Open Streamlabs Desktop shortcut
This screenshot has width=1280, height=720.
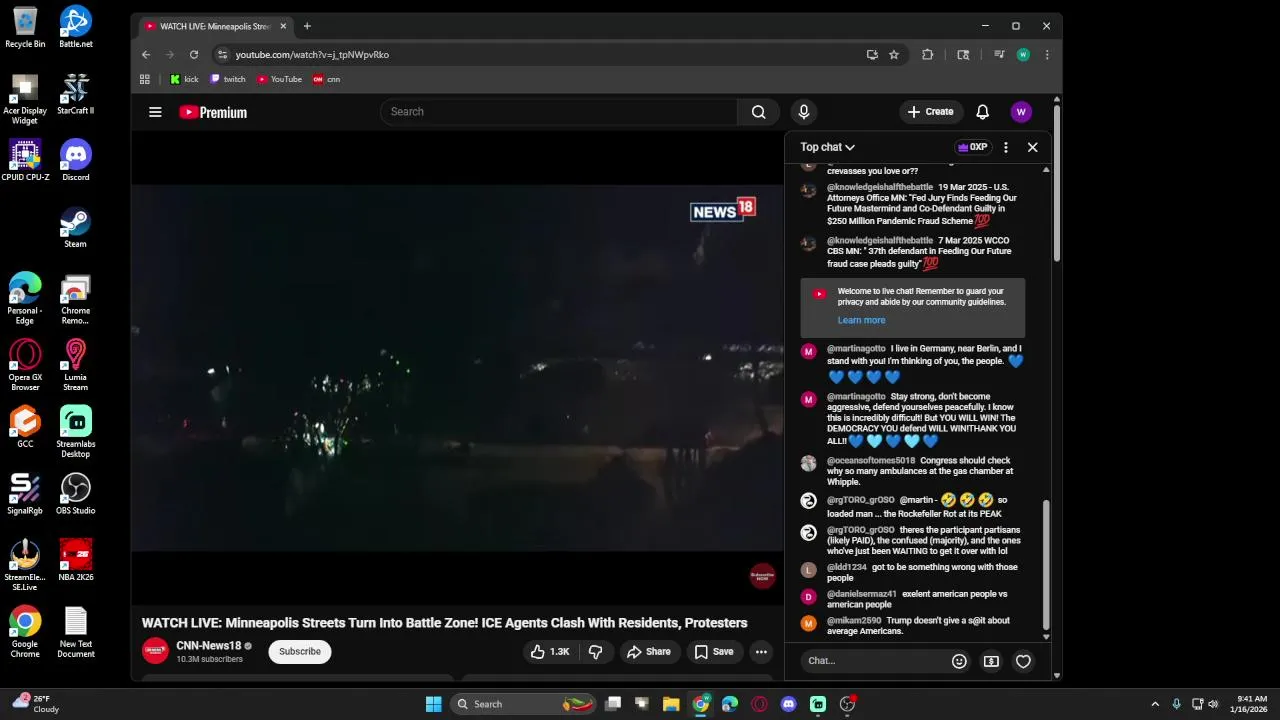[76, 432]
